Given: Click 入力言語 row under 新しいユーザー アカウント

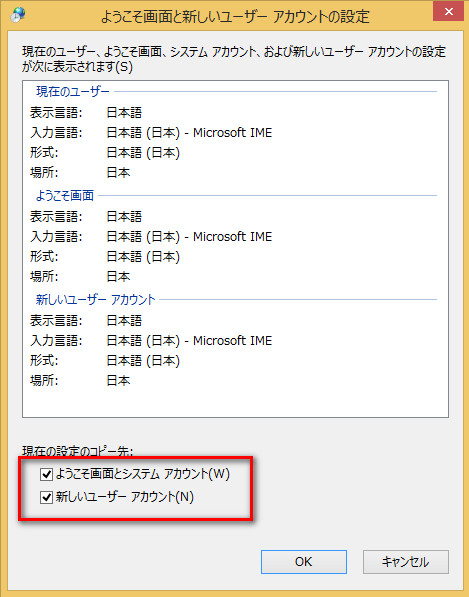Looking at the screenshot, I should (x=151, y=341).
